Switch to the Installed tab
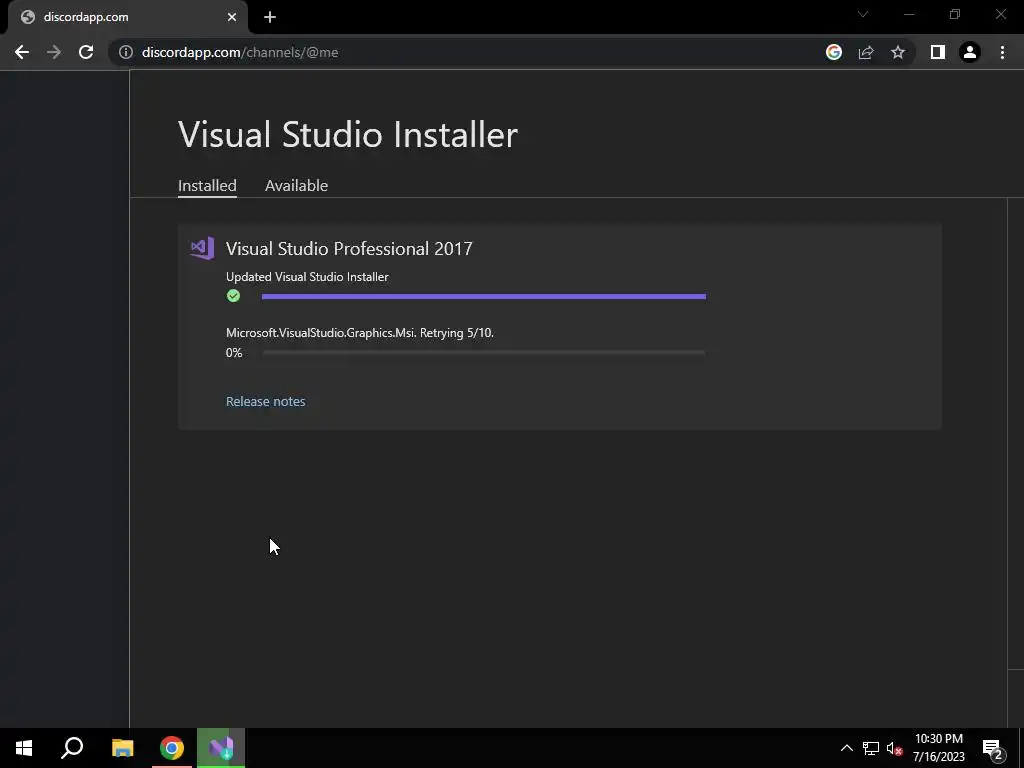 pos(207,185)
